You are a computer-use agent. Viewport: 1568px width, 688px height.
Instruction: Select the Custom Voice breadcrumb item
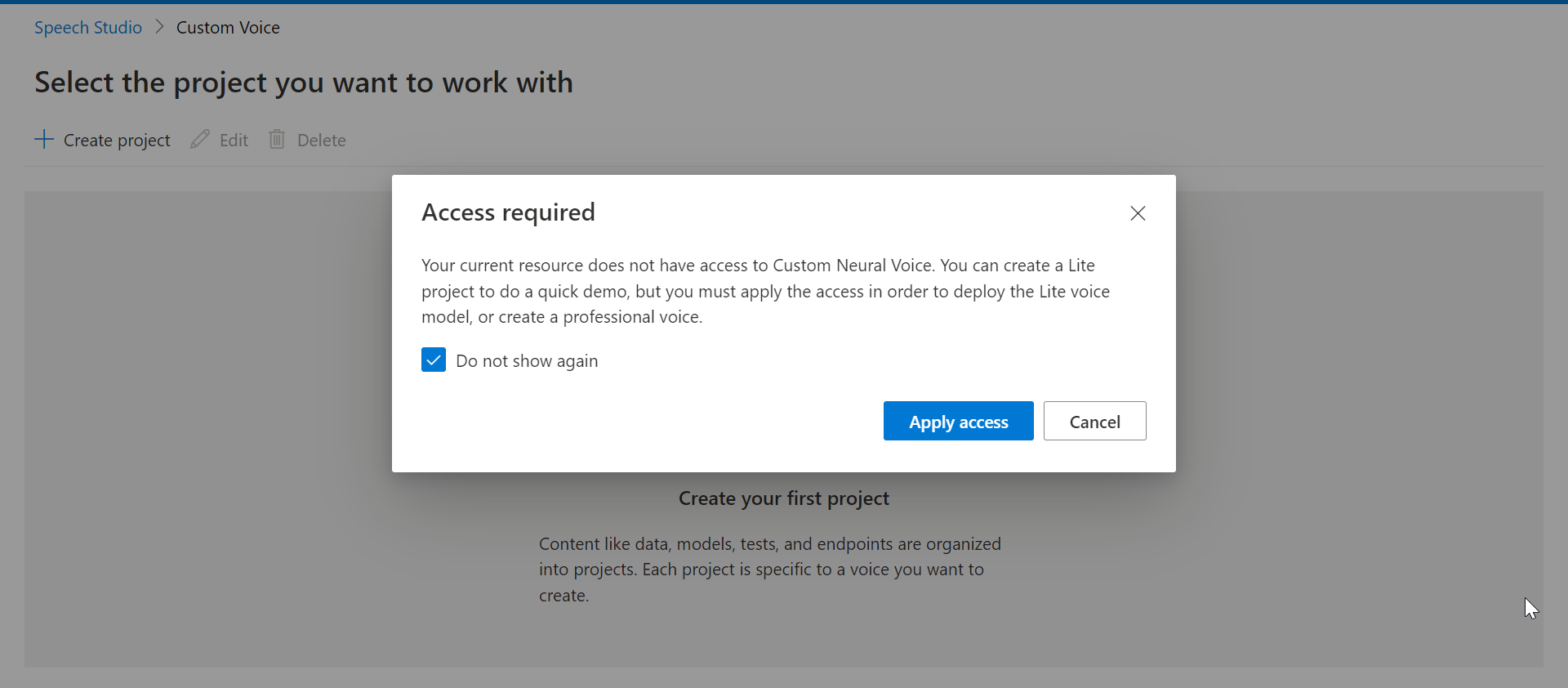pos(228,28)
